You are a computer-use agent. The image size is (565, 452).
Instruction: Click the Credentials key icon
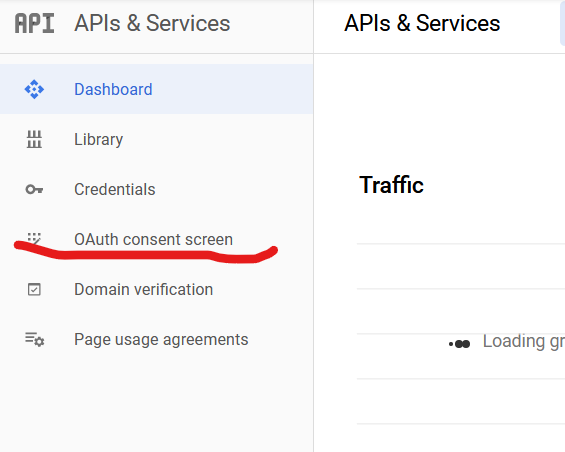tap(34, 189)
